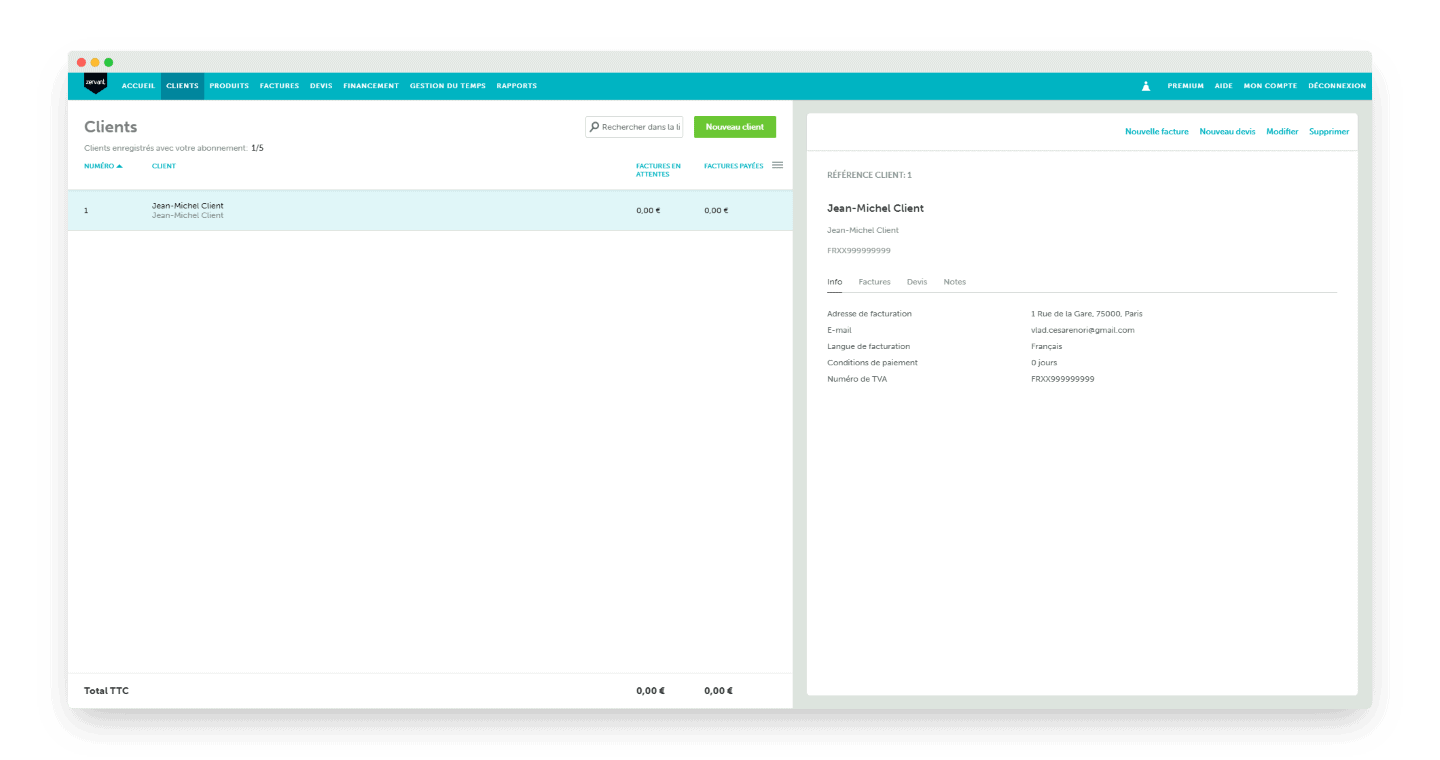Open Factures in the top navigation bar
The image size is (1440, 760).
point(279,86)
